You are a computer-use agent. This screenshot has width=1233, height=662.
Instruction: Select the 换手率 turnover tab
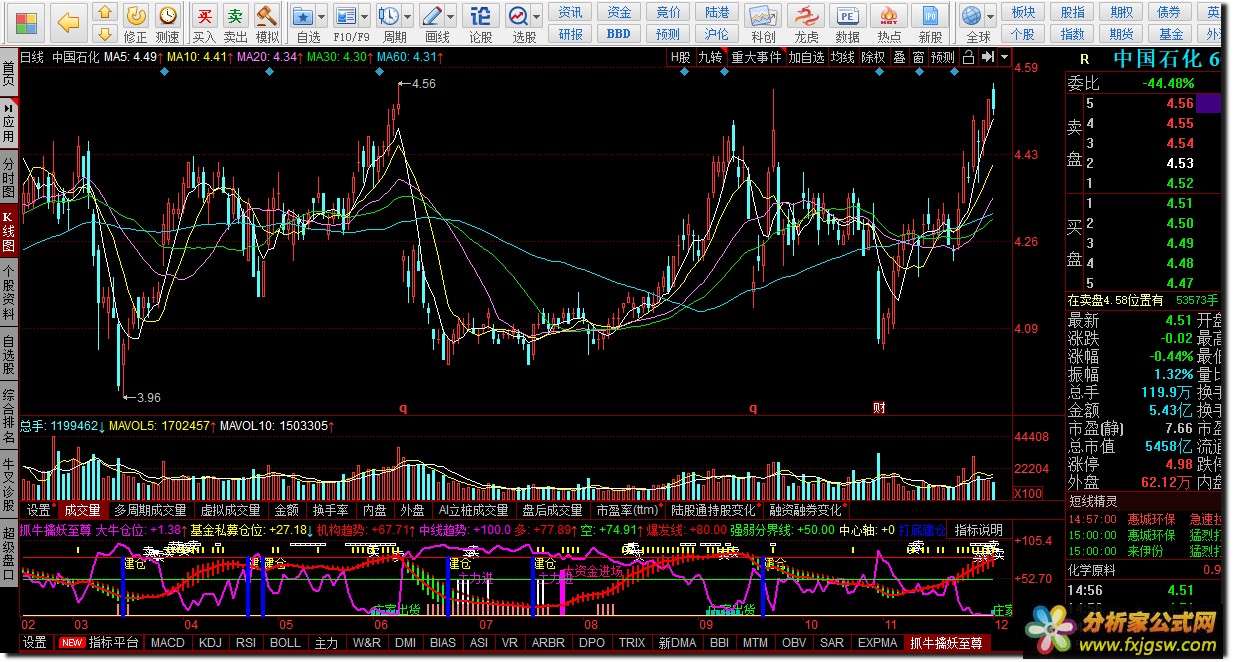coord(330,510)
